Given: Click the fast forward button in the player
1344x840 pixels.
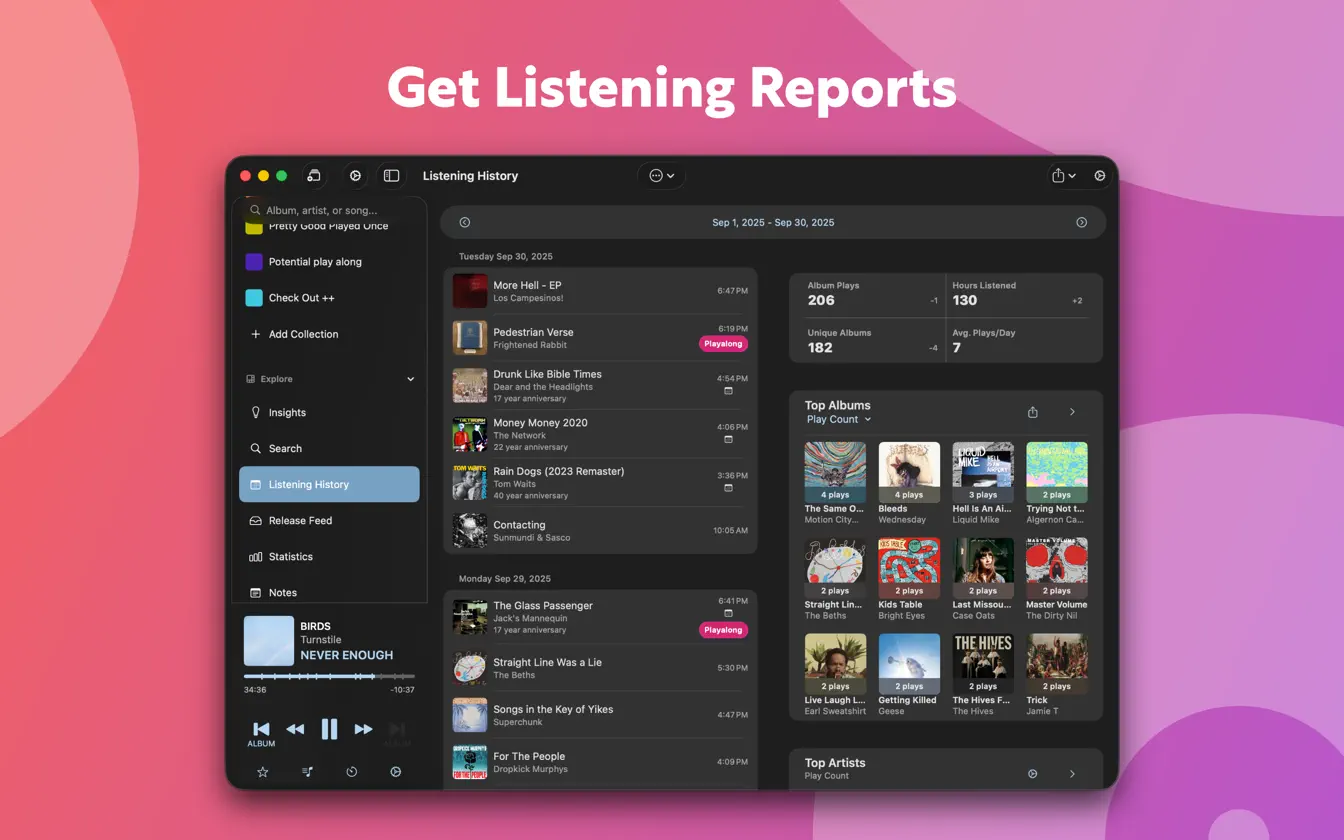Looking at the screenshot, I should (x=363, y=730).
